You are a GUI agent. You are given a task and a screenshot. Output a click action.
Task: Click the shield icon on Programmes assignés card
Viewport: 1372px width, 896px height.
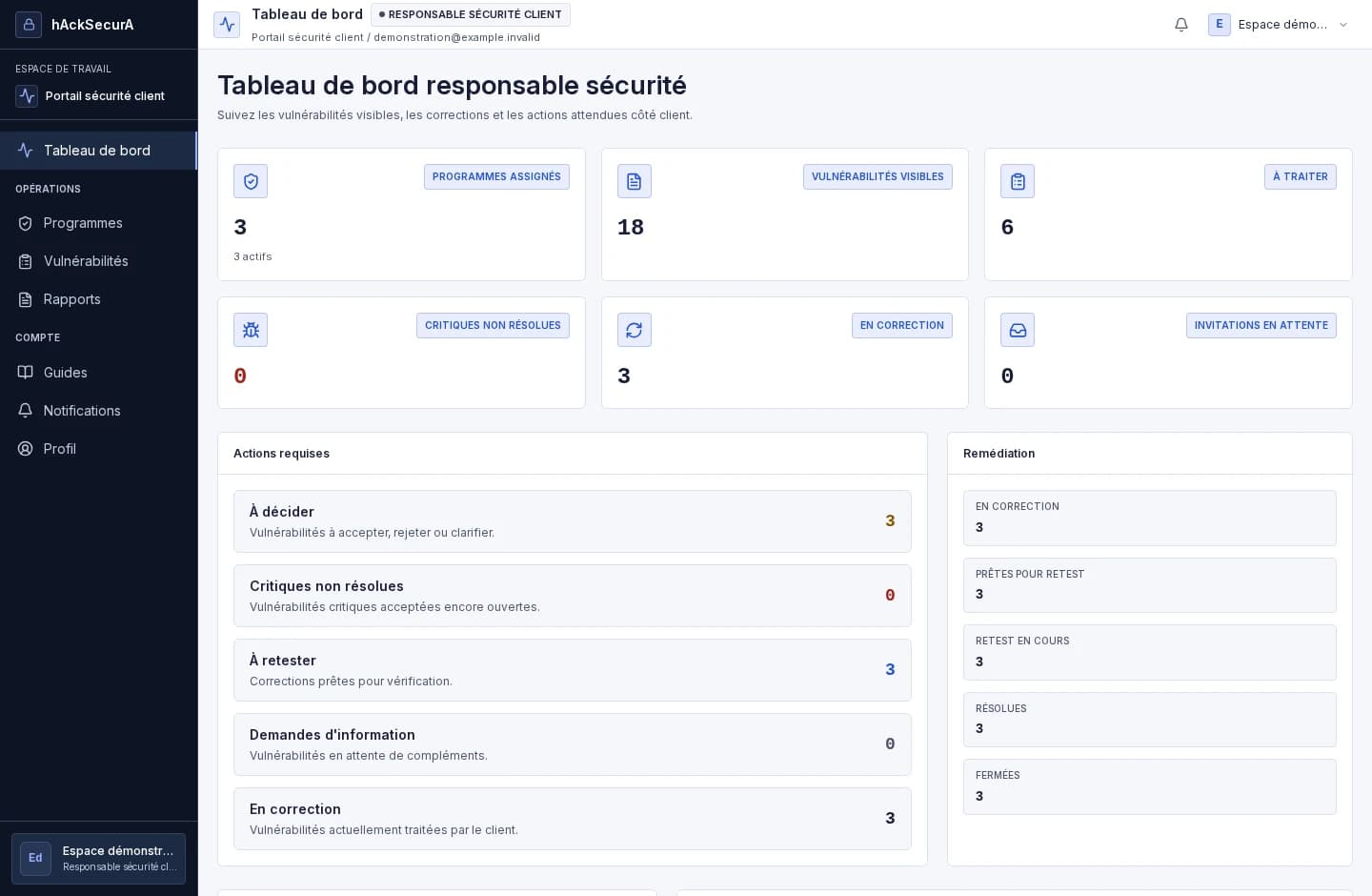(x=251, y=181)
